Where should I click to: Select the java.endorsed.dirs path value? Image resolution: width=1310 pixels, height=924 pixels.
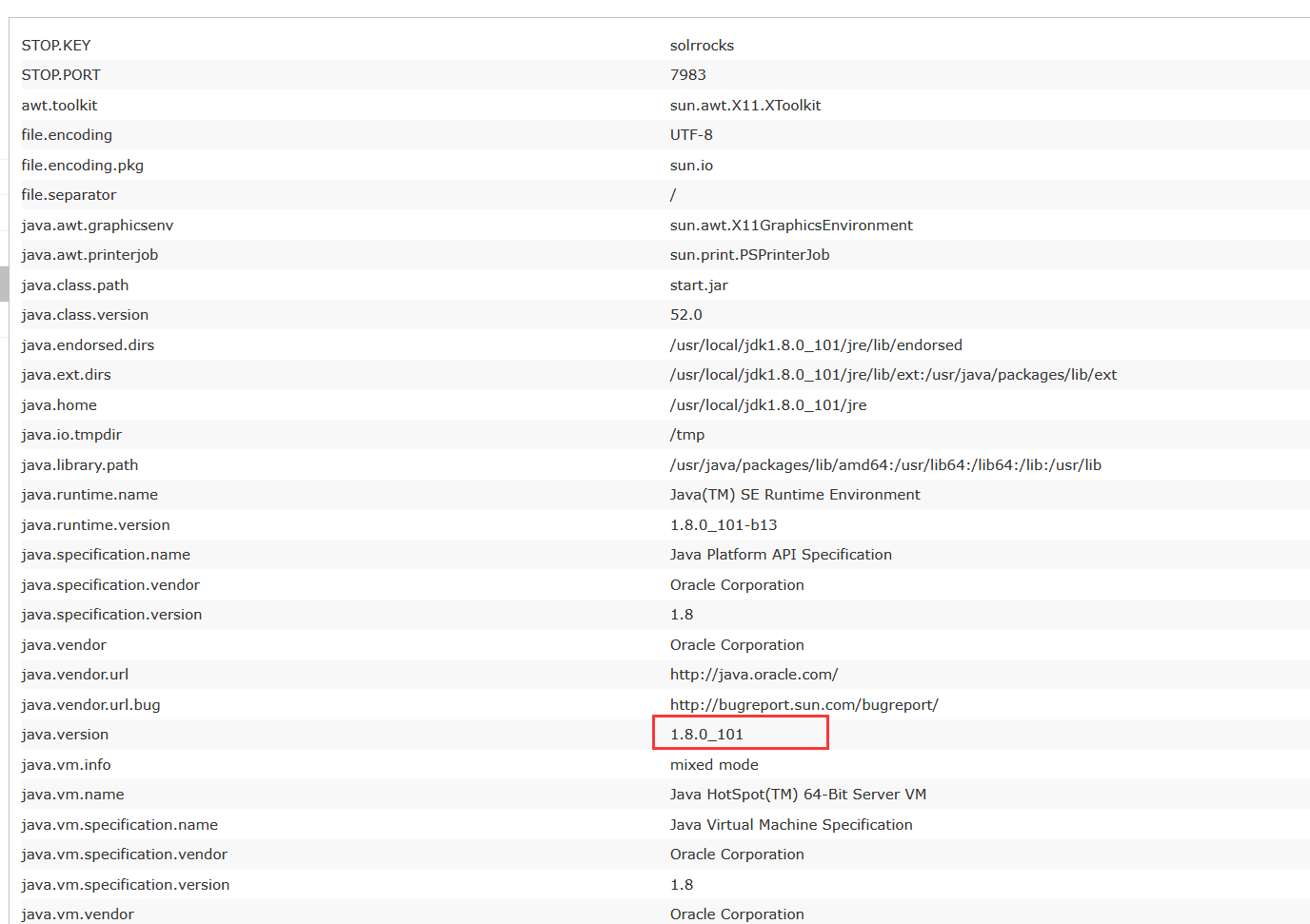(x=815, y=345)
